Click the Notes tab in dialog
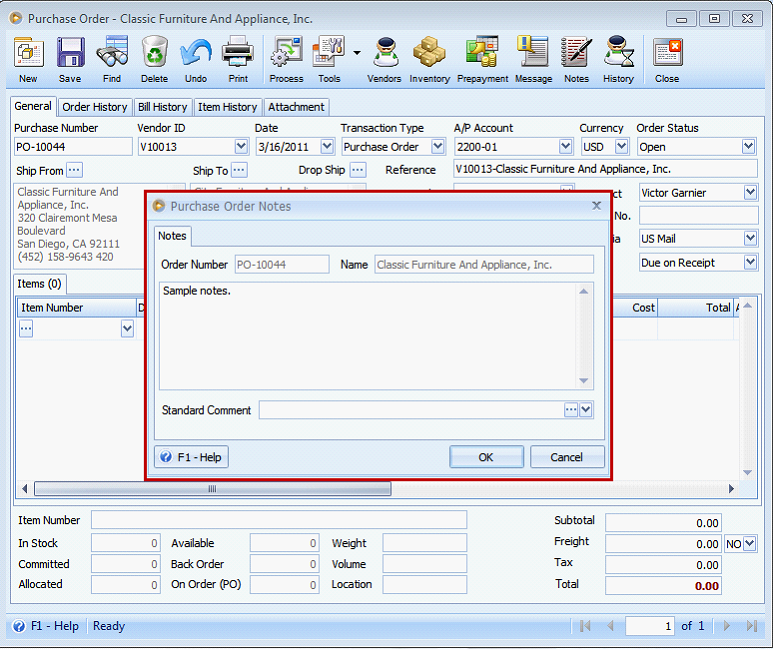774x650 pixels. coord(172,236)
